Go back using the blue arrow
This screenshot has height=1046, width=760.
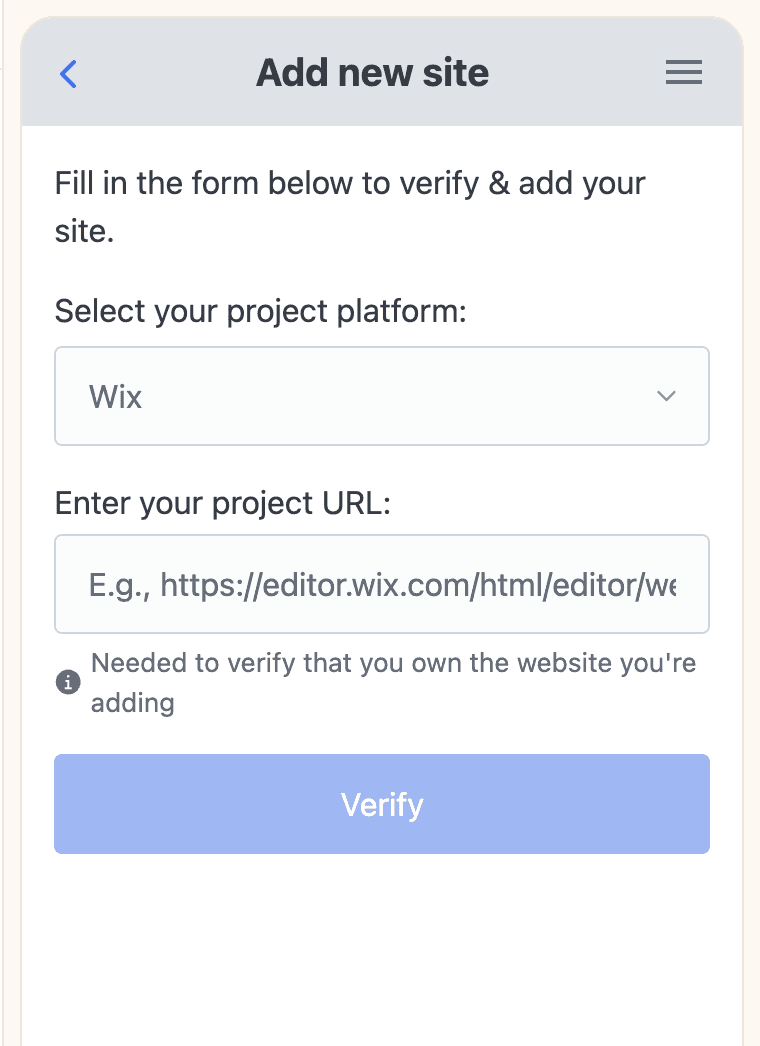tap(68, 73)
